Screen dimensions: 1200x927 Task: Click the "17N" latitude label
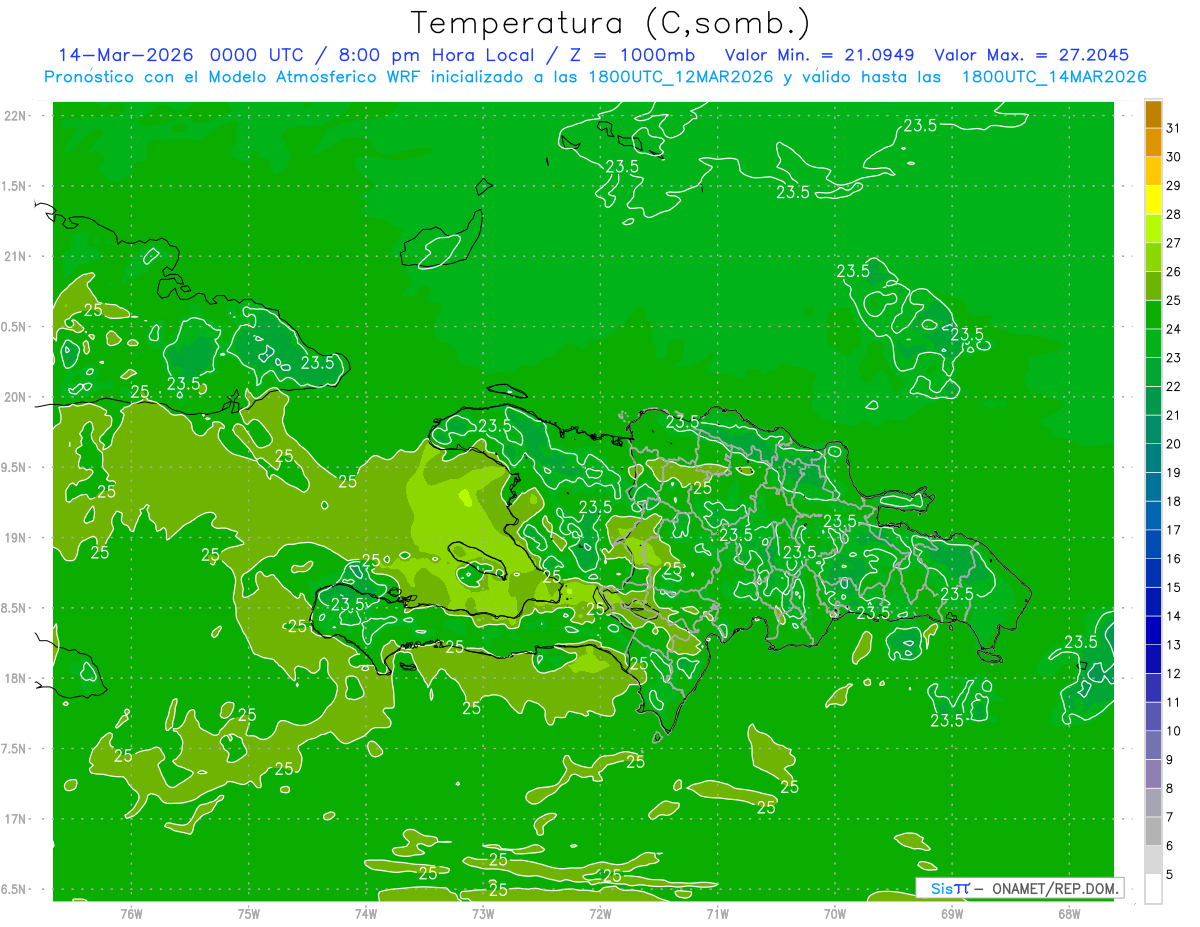15,819
